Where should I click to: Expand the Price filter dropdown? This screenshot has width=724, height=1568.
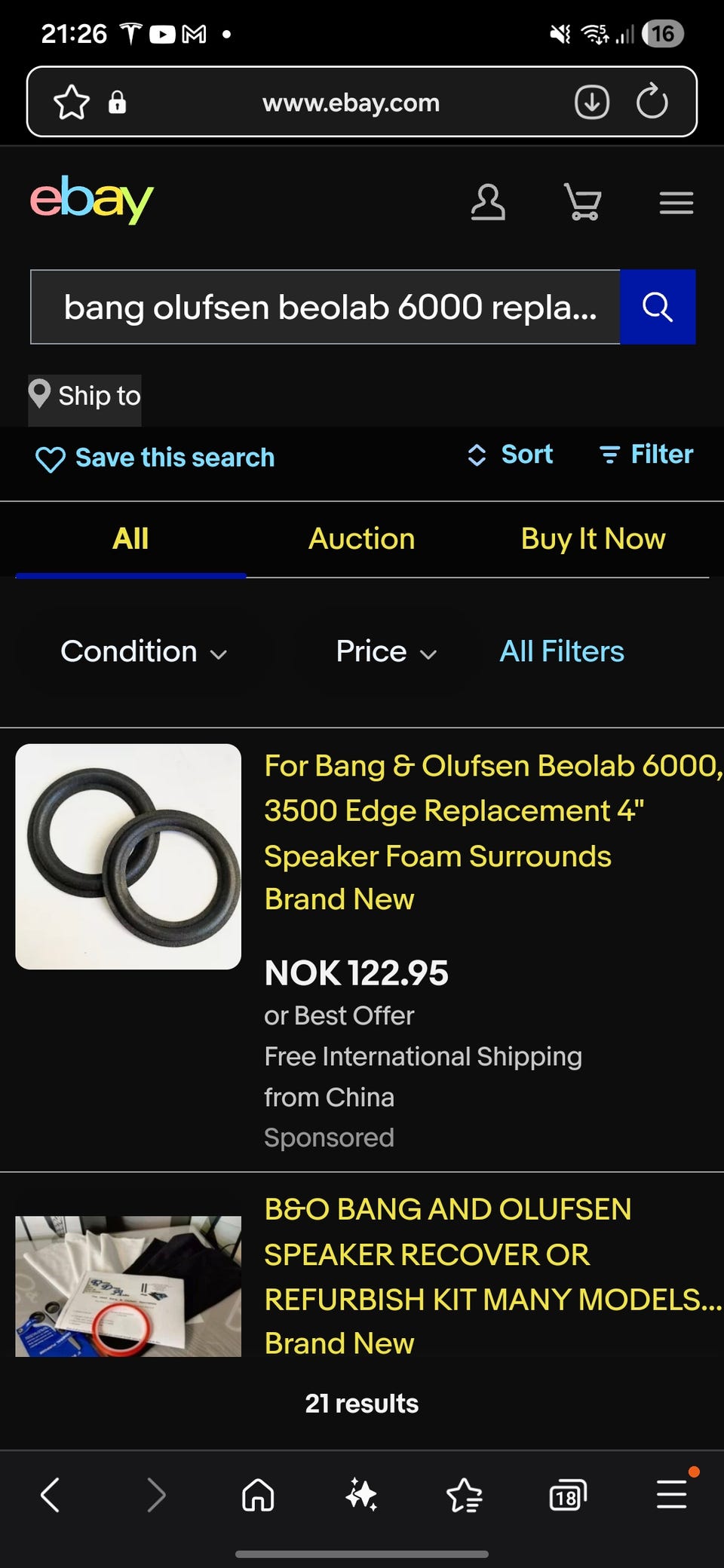point(386,651)
